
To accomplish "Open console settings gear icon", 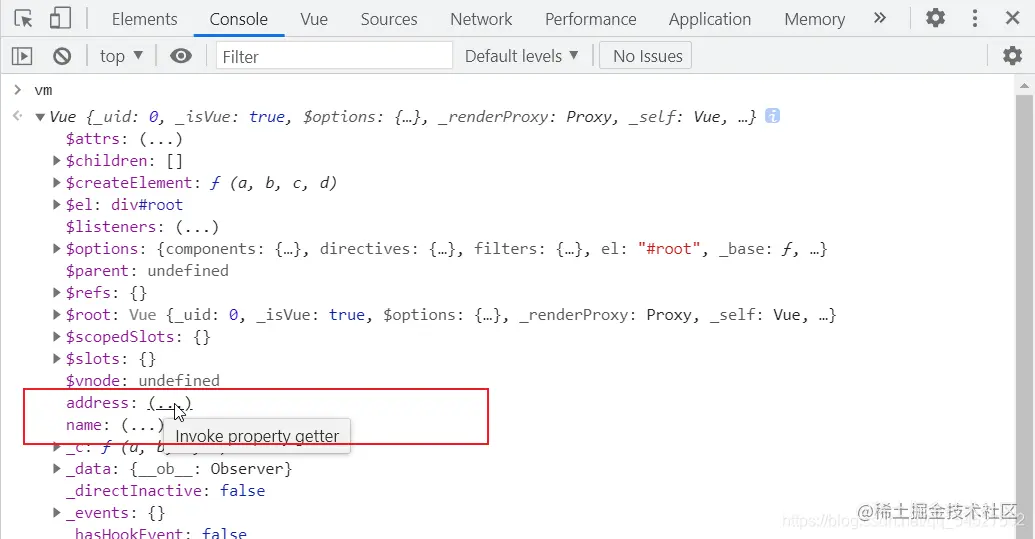I will coord(1012,55).
